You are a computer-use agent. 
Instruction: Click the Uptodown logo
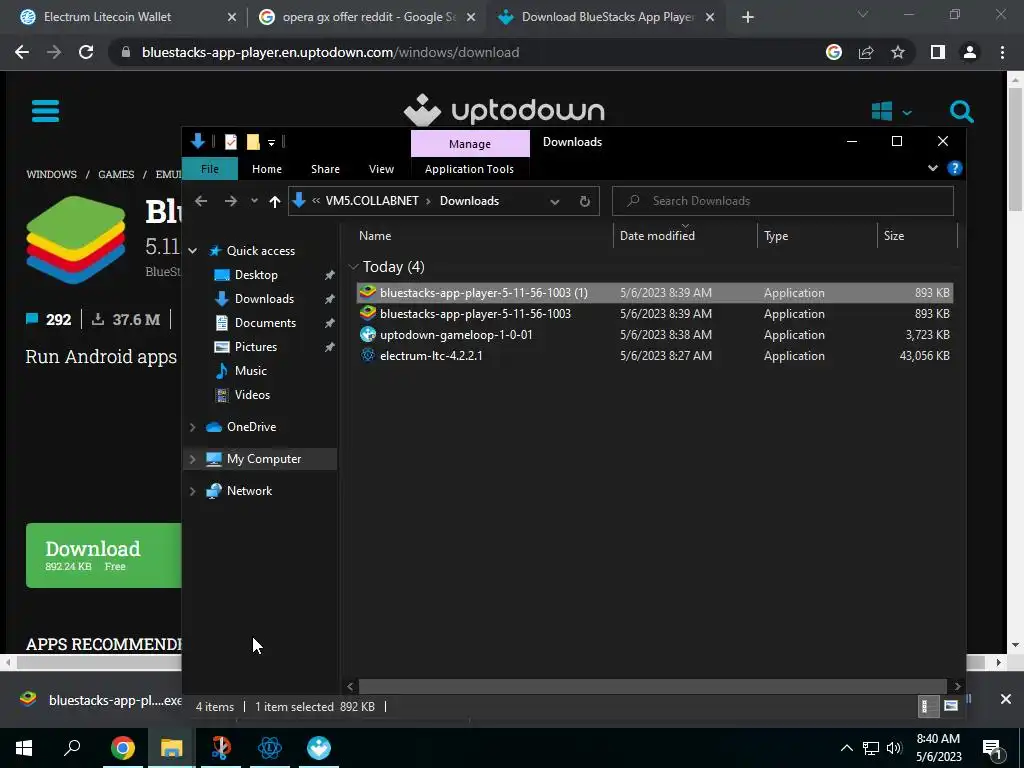[x=504, y=110]
